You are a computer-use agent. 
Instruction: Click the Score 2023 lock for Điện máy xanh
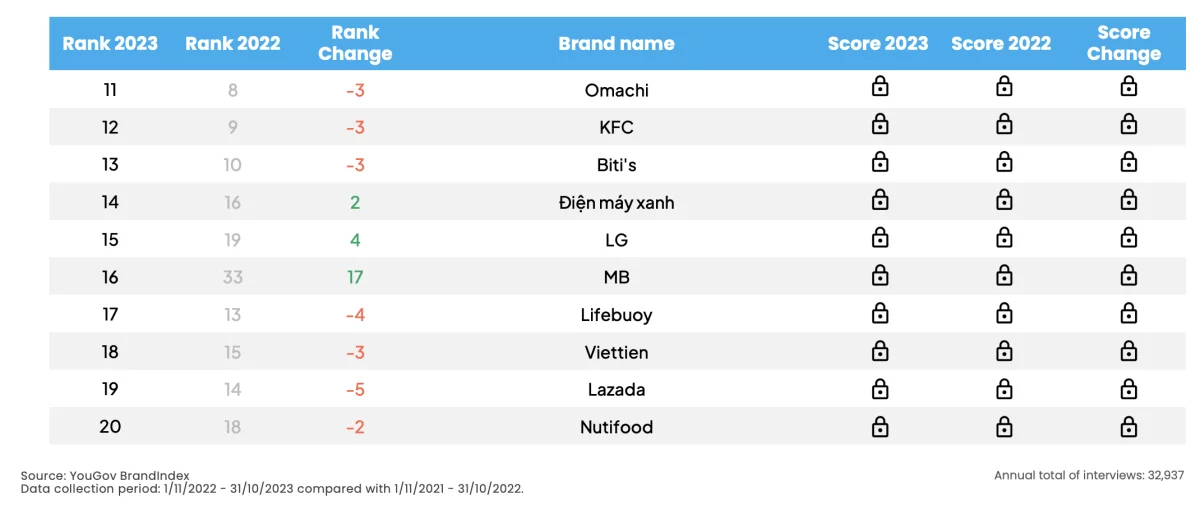[x=880, y=200]
